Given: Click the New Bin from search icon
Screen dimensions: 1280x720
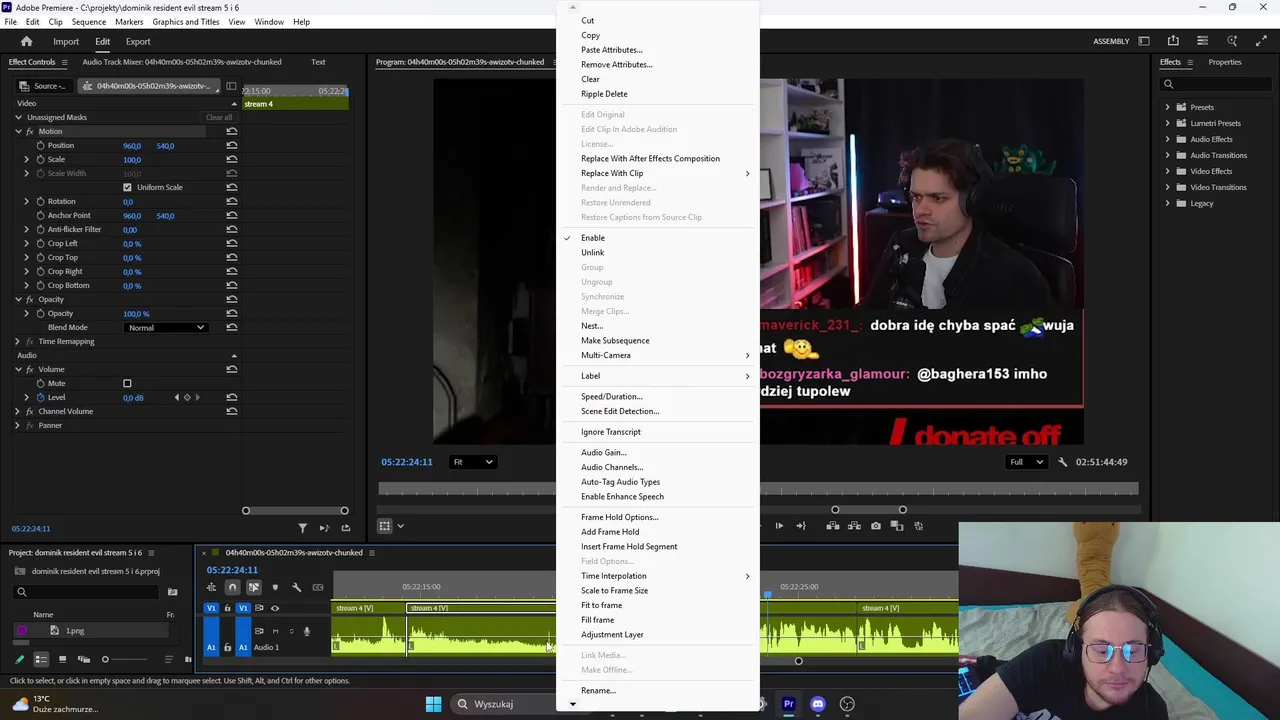Looking at the screenshot, I should (172, 592).
